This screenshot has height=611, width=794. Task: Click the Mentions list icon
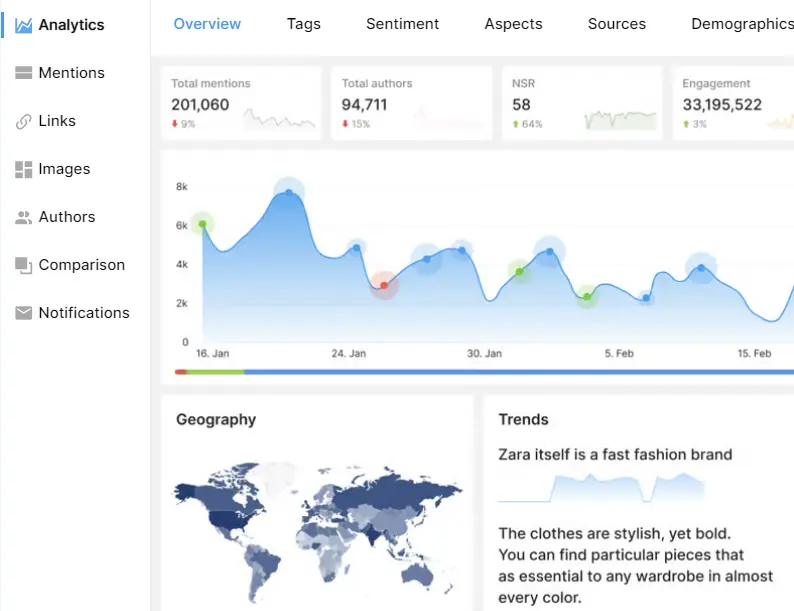tap(24, 73)
